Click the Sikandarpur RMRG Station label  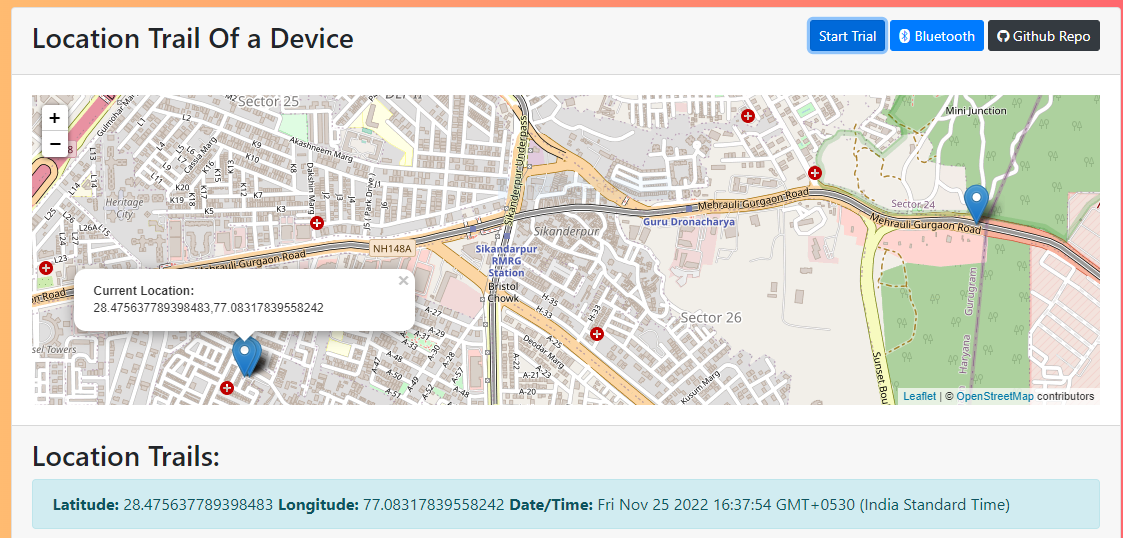(x=506, y=260)
